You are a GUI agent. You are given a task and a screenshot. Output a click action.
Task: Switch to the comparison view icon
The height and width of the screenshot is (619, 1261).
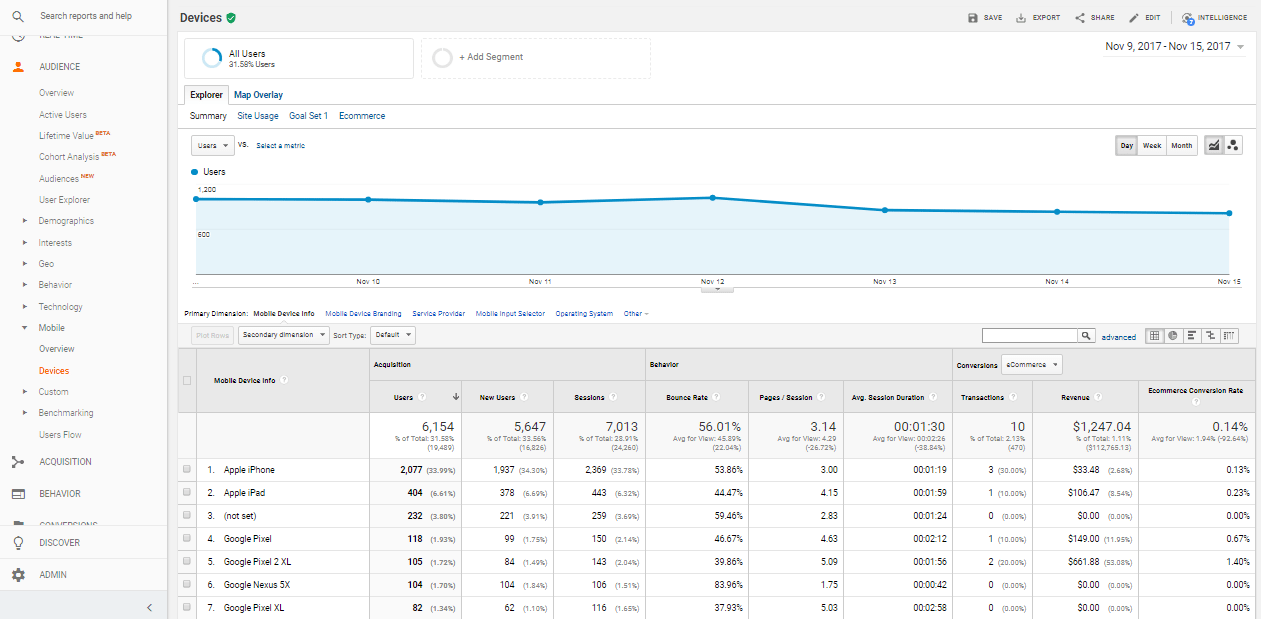pyautogui.click(x=1210, y=336)
